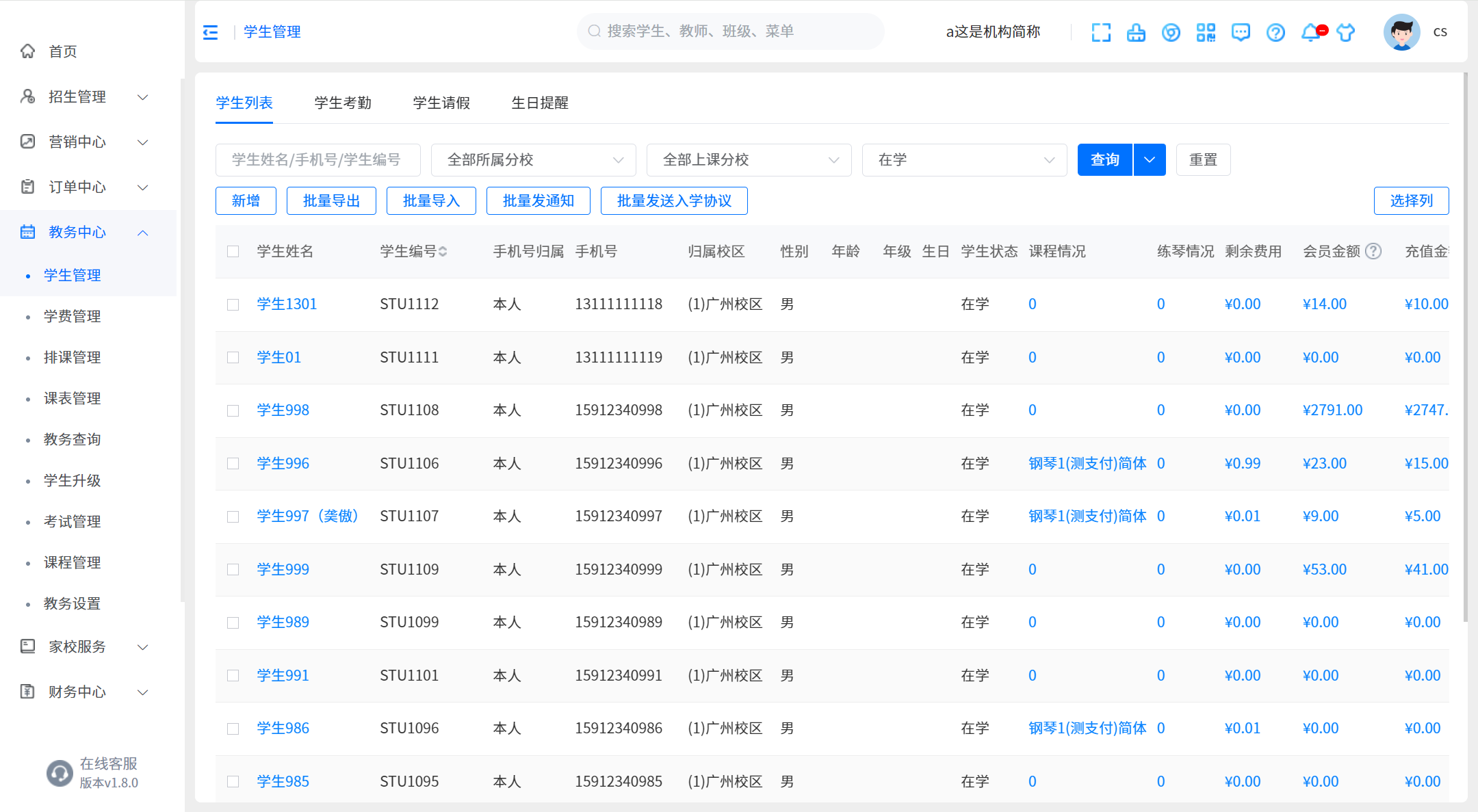Image resolution: width=1478 pixels, height=812 pixels.
Task: Expand the 订单中心 menu
Action: coord(143,187)
